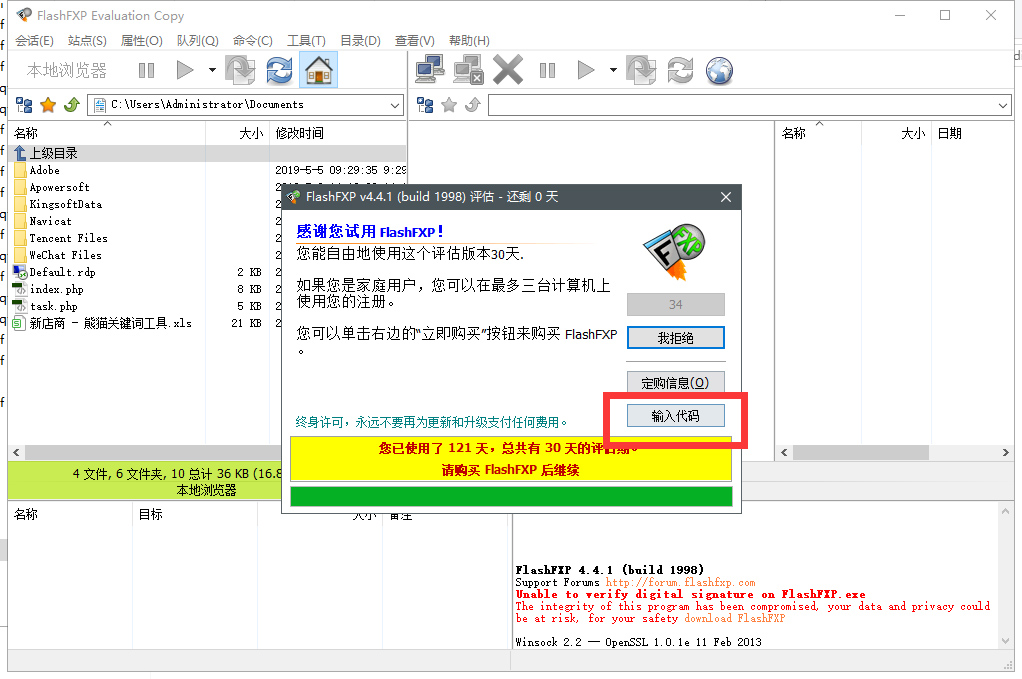Open the 工具(T) menu
The width and height of the screenshot is (1022, 679).
(306, 41)
